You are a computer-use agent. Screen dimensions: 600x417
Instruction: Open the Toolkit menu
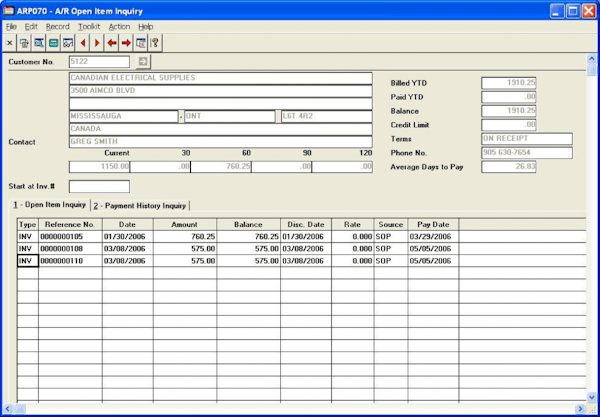tap(89, 27)
